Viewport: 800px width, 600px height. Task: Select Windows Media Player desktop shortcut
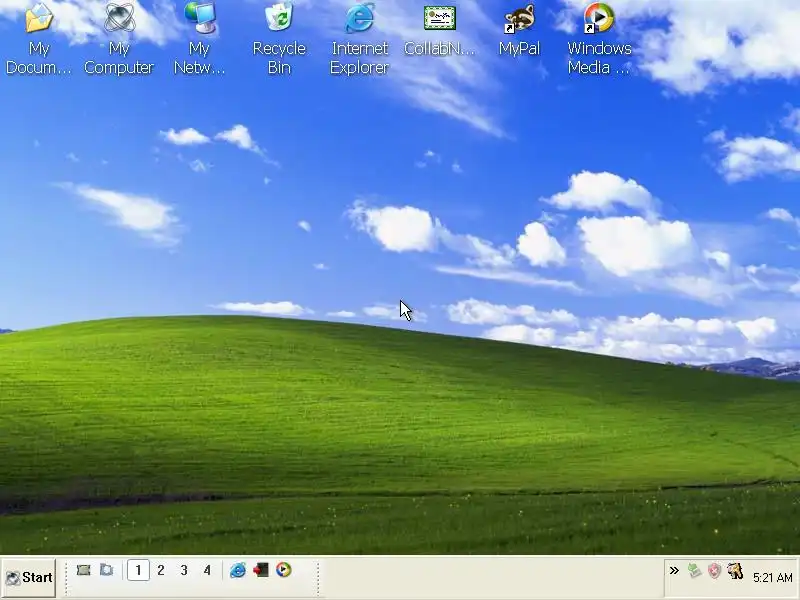pyautogui.click(x=599, y=38)
